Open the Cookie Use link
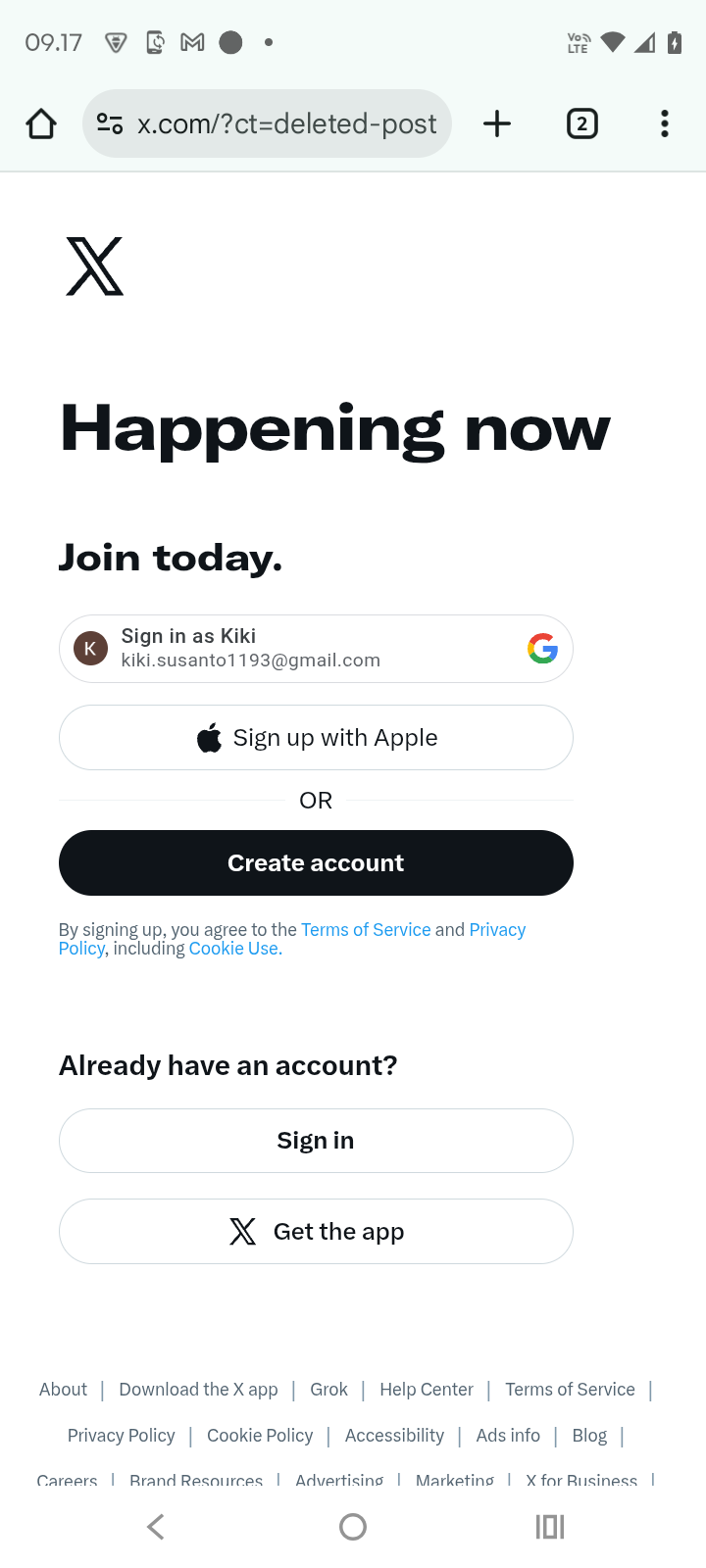Image resolution: width=706 pixels, height=1568 pixels. pyautogui.click(x=235, y=949)
